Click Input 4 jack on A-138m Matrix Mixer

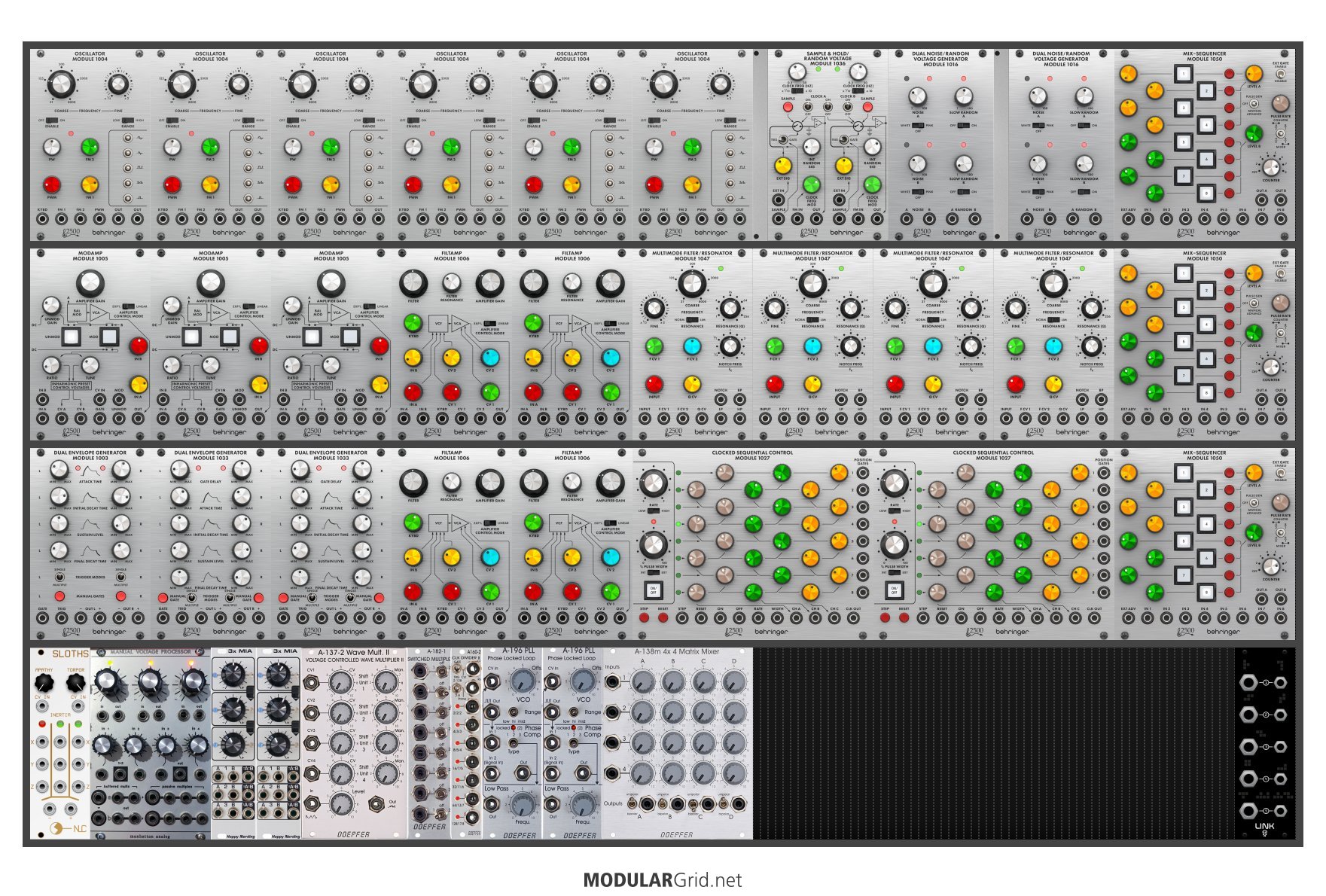coord(614,774)
